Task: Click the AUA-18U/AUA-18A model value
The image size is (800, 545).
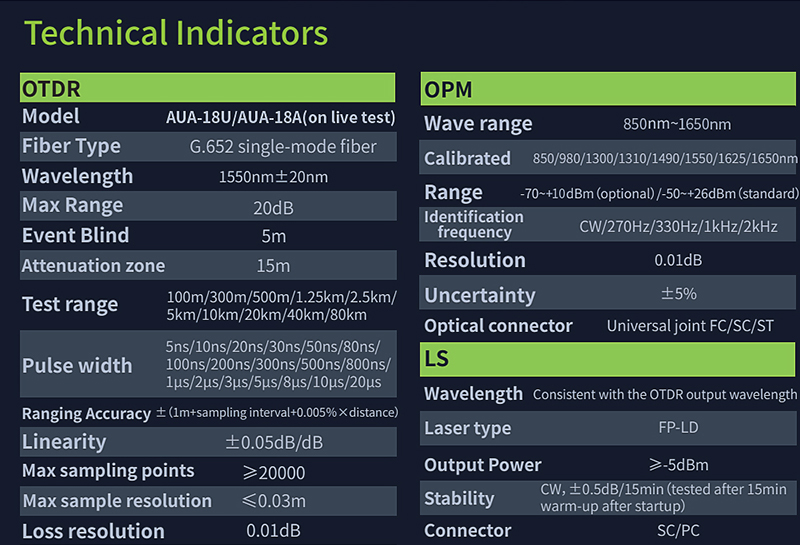Action: (280, 117)
